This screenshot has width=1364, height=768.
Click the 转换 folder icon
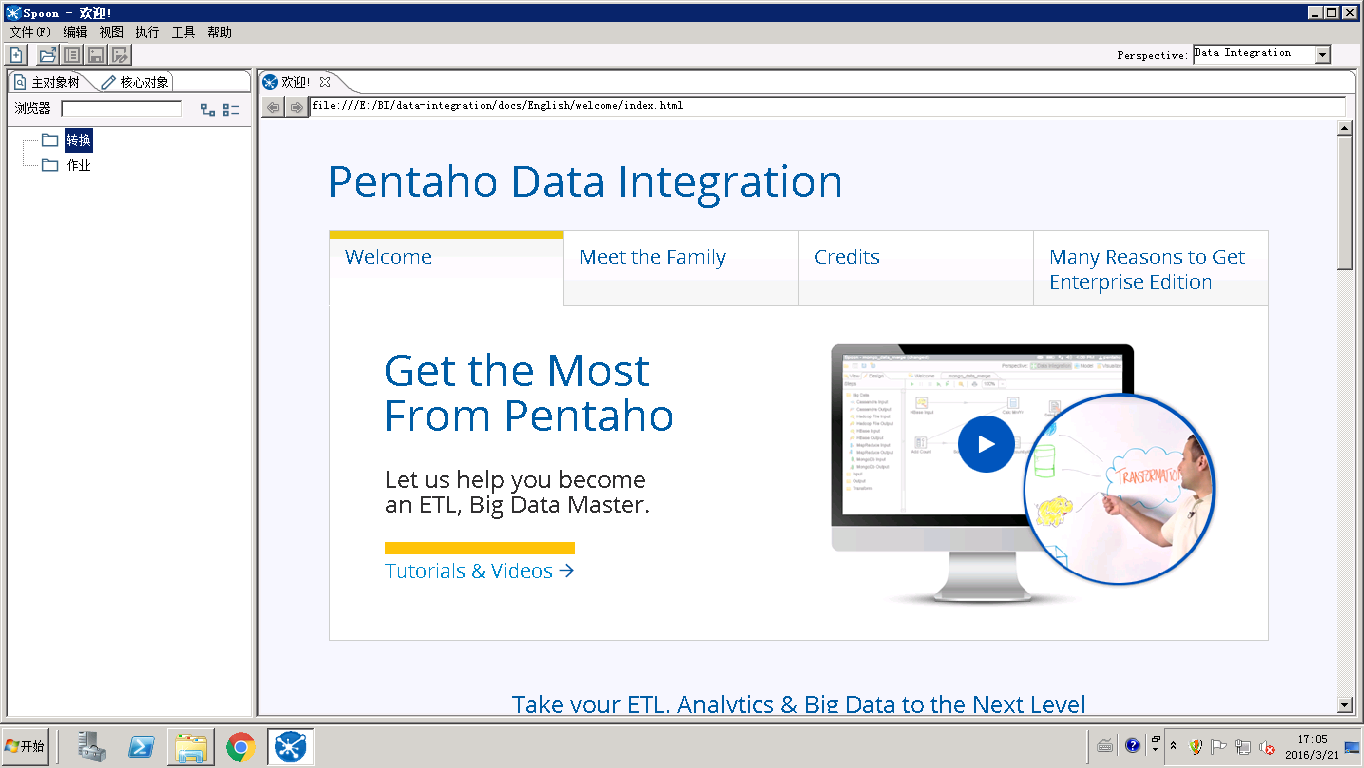tap(50, 140)
